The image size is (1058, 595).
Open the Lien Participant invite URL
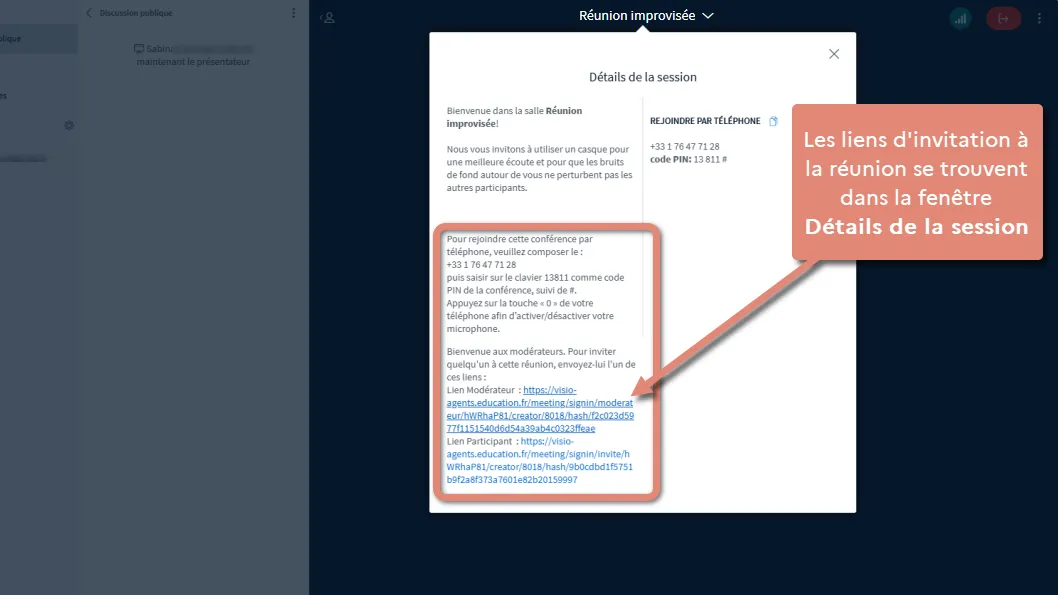pyautogui.click(x=539, y=460)
